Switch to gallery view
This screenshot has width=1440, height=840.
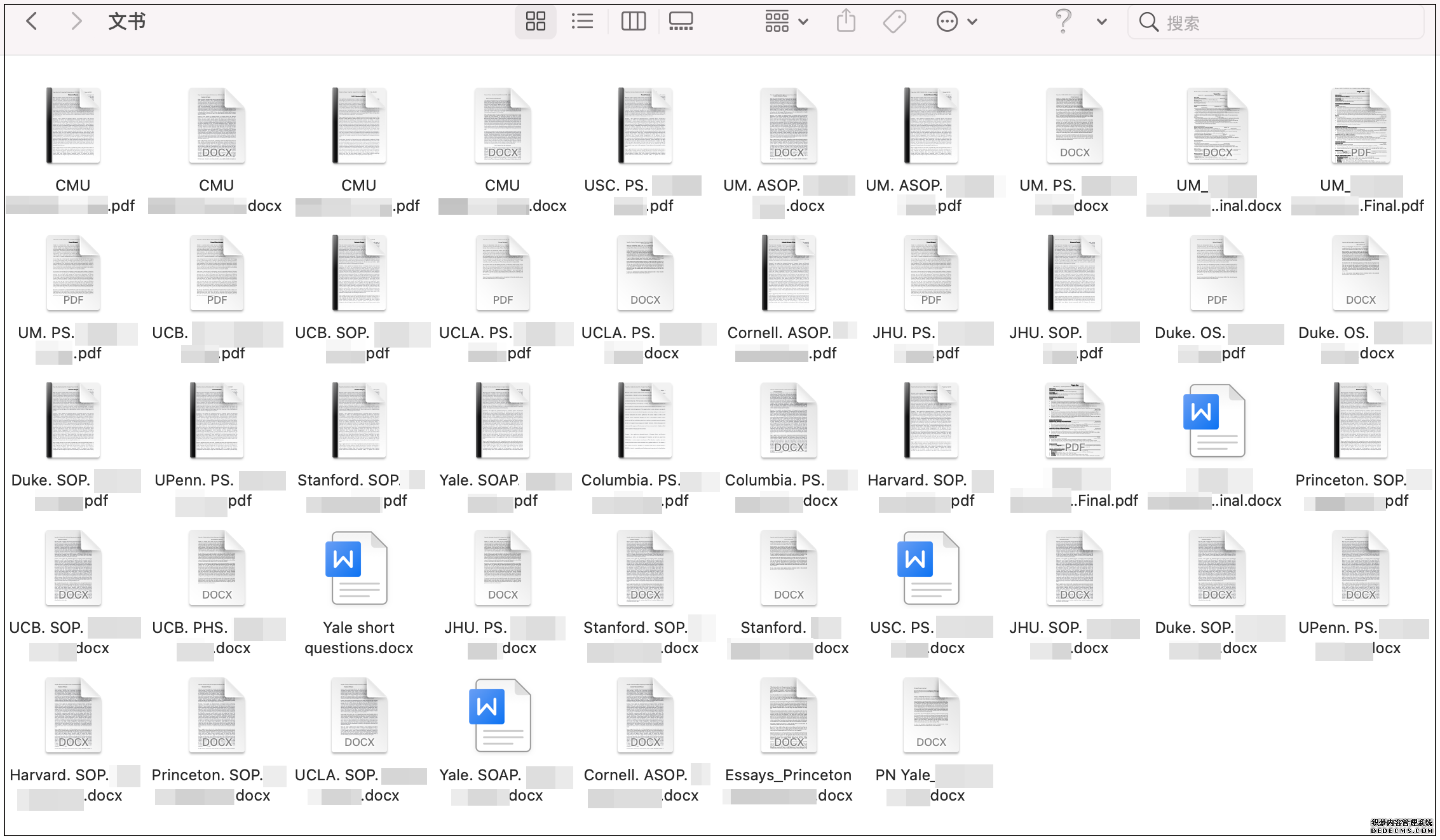pos(681,22)
